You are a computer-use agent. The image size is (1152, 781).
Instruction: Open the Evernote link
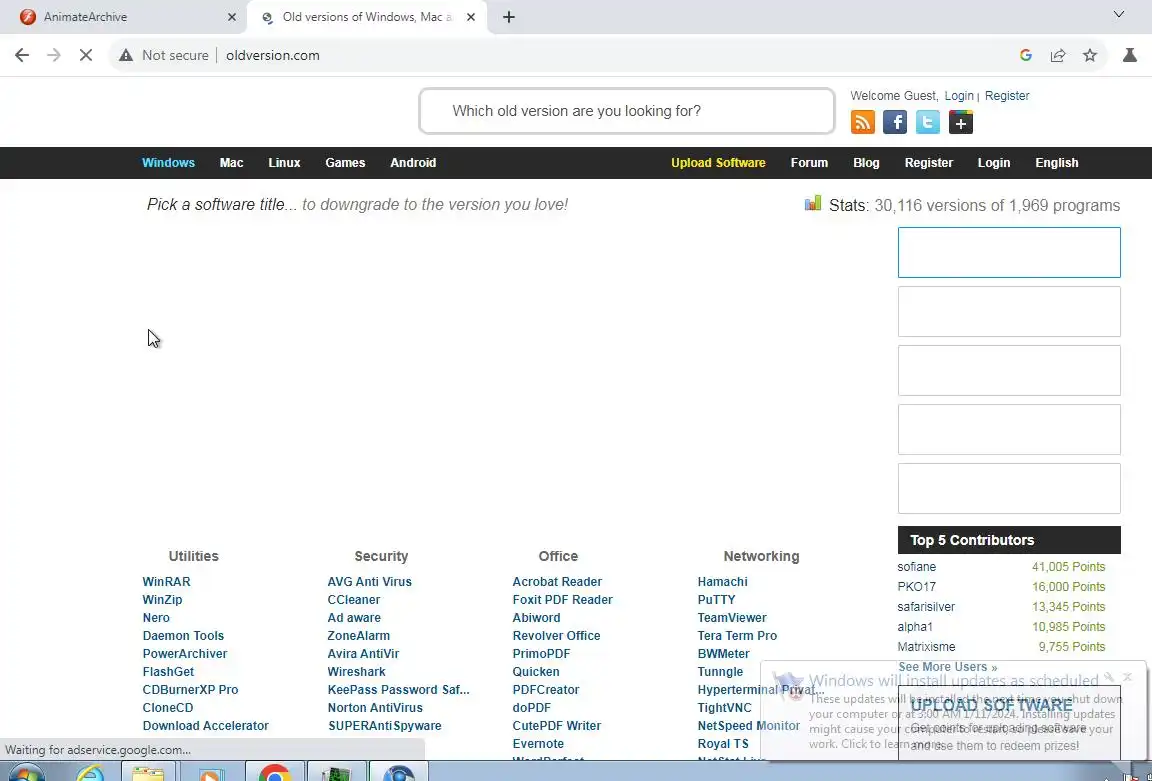coord(538,744)
